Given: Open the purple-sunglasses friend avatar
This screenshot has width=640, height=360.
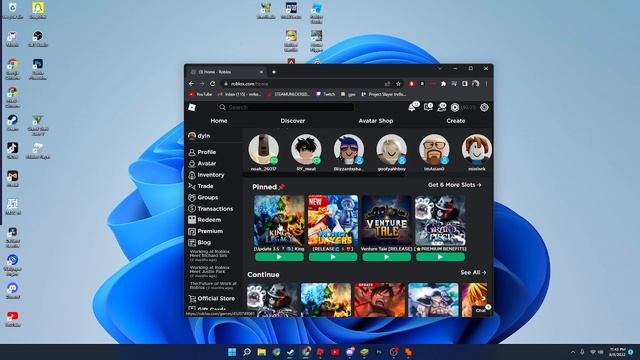Looking at the screenshot, I should (349, 150).
